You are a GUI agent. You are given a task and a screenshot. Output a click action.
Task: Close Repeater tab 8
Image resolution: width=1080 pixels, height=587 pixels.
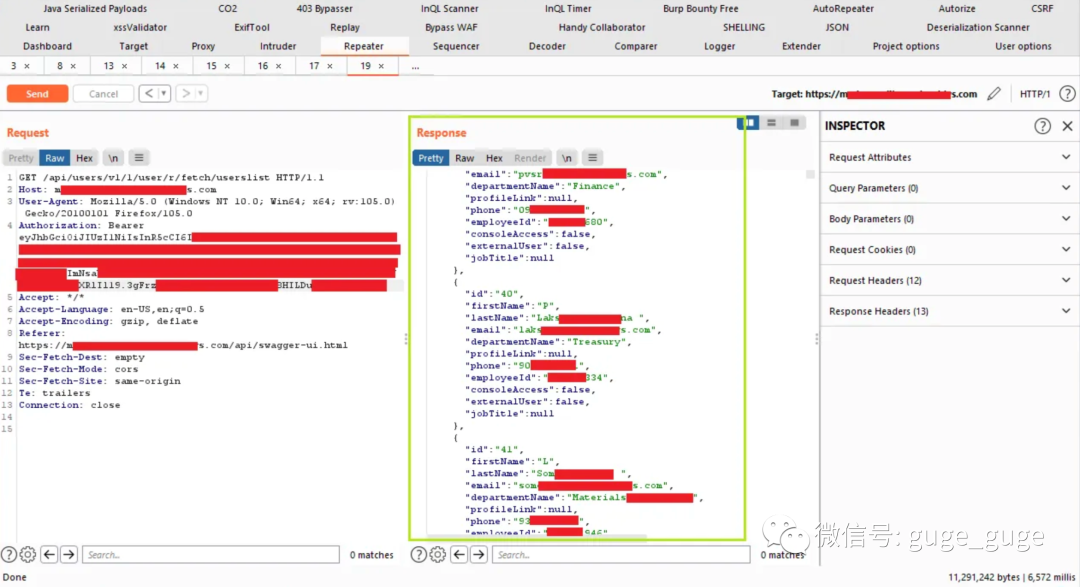(73, 66)
